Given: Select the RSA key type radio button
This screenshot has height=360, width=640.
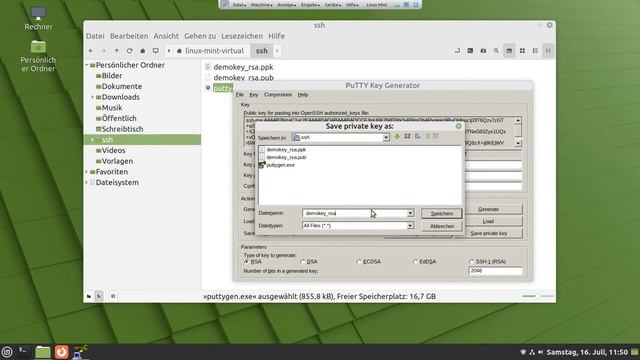Looking at the screenshot, I should coord(247,261).
